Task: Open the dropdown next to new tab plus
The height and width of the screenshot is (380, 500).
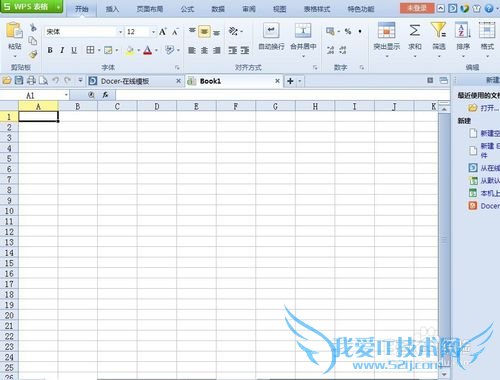Action: pyautogui.click(x=300, y=81)
